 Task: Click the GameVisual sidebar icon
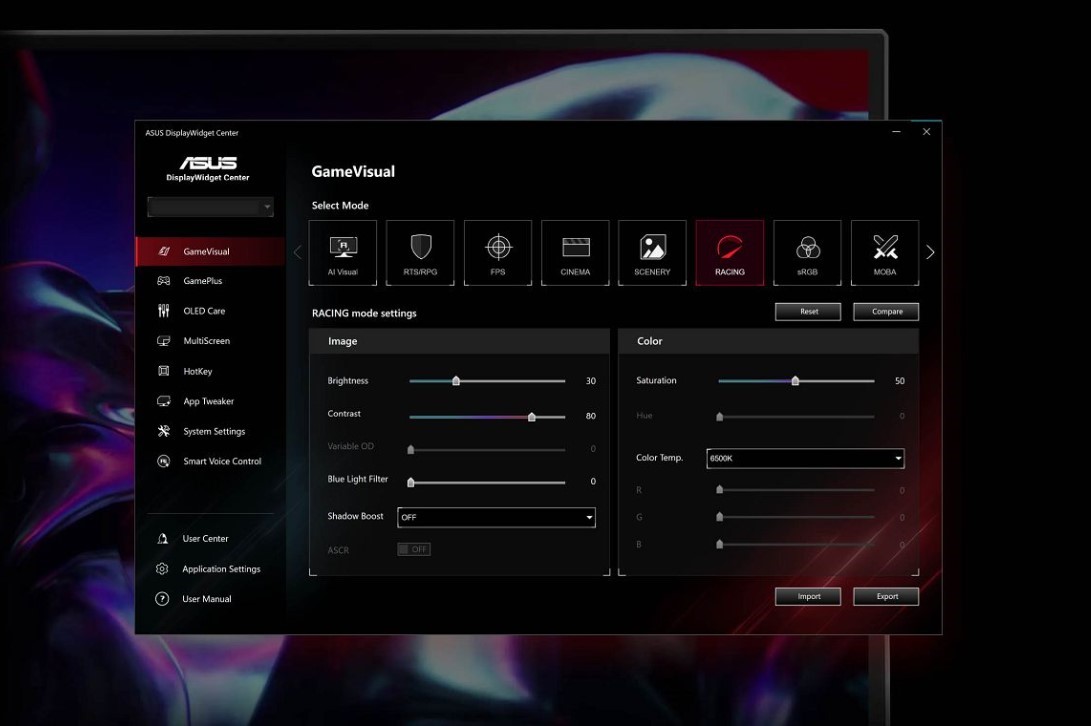[x=164, y=251]
